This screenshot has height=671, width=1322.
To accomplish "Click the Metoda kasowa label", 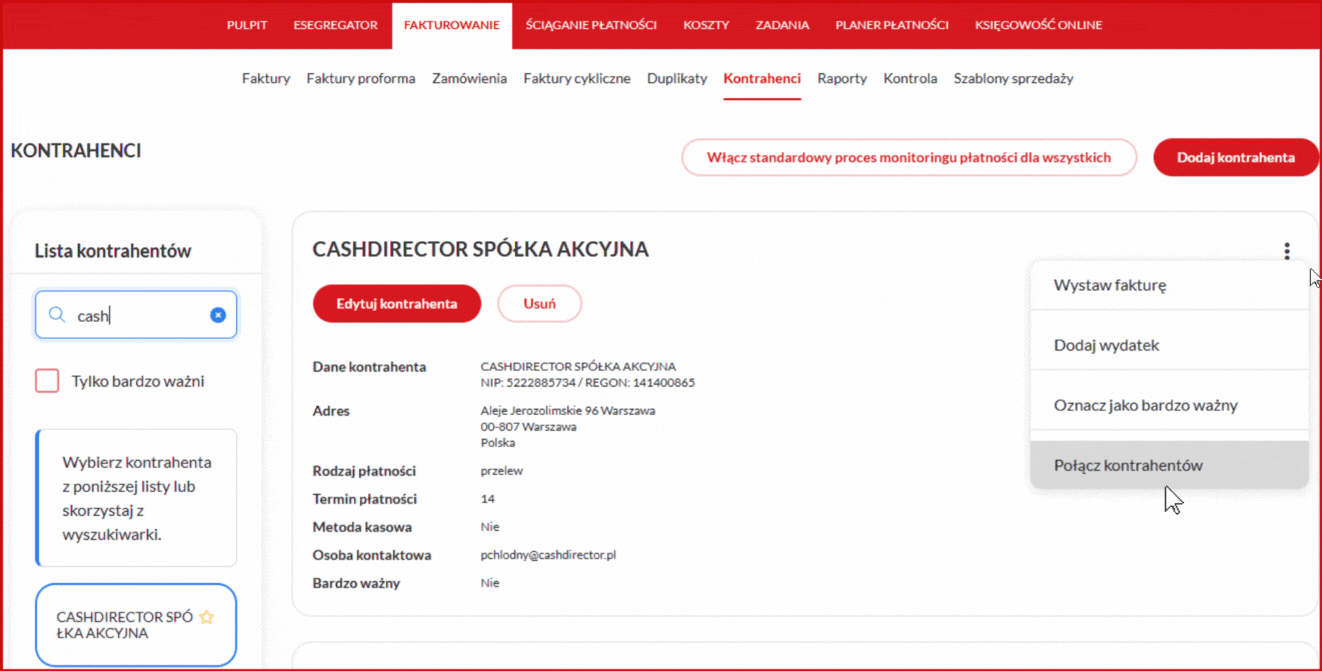I will click(362, 526).
